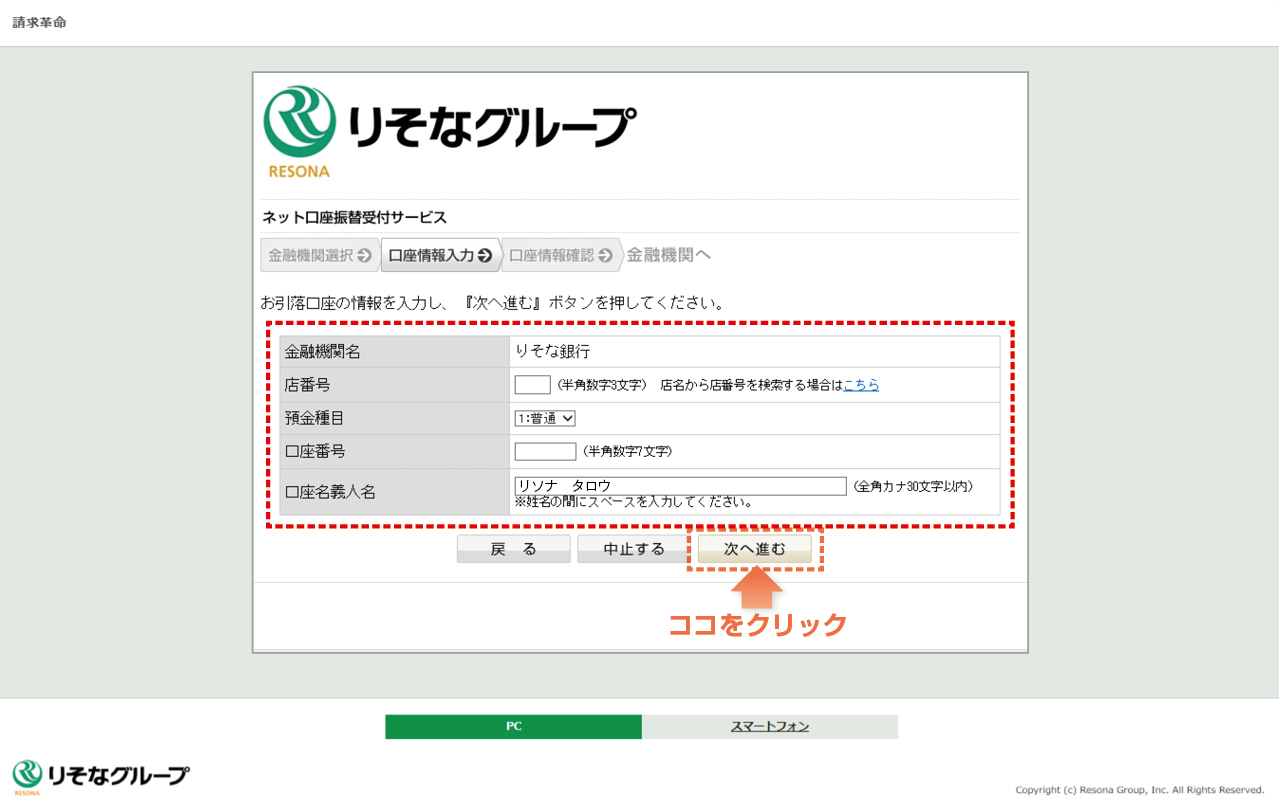Open the 預金種目 dropdown showing 1:普通
The image size is (1279, 804).
545,418
